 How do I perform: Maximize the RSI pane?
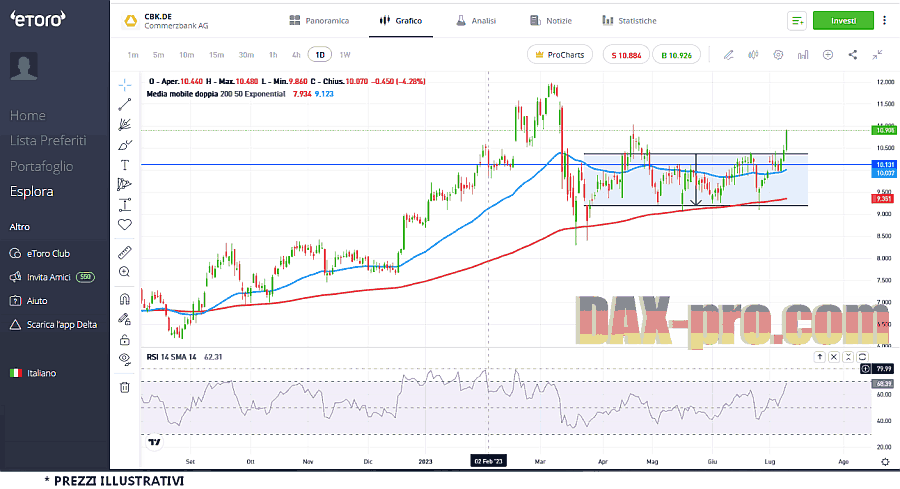pyautogui.click(x=862, y=357)
